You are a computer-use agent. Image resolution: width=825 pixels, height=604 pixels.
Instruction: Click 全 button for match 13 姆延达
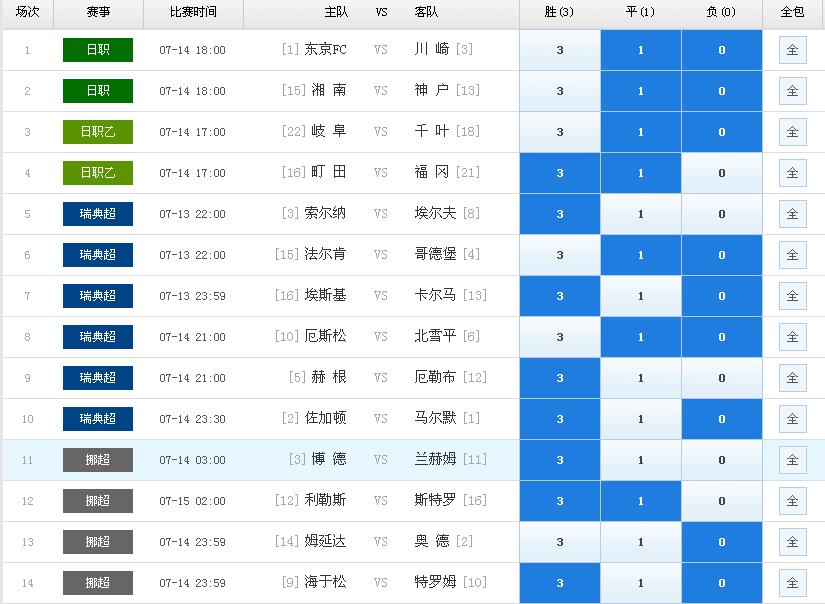(792, 542)
